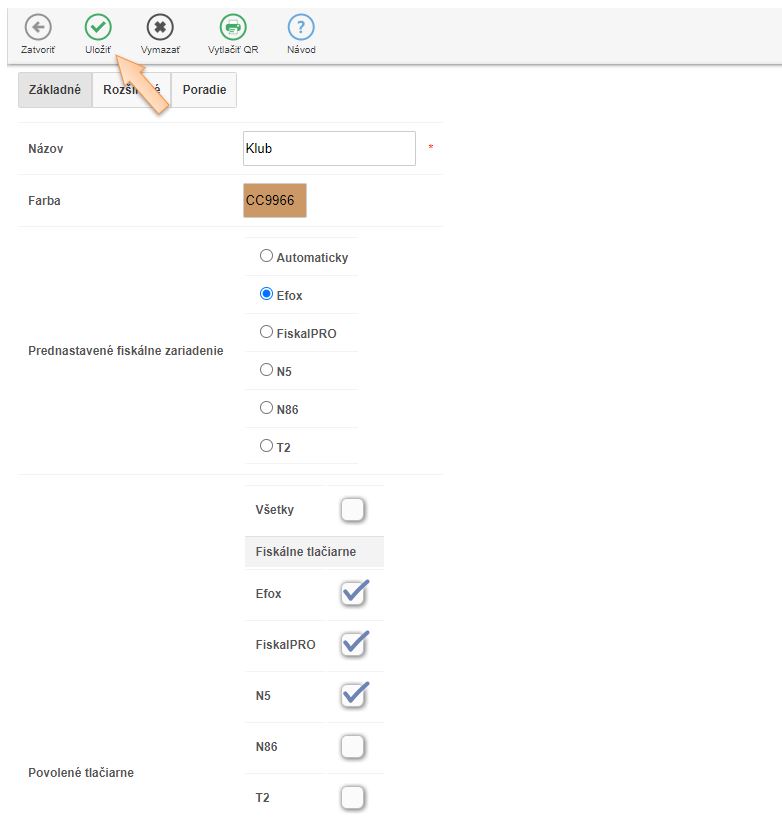Uncheck the FiskalPRO printer checkbox
Screen dimensions: 782x829
point(352,645)
